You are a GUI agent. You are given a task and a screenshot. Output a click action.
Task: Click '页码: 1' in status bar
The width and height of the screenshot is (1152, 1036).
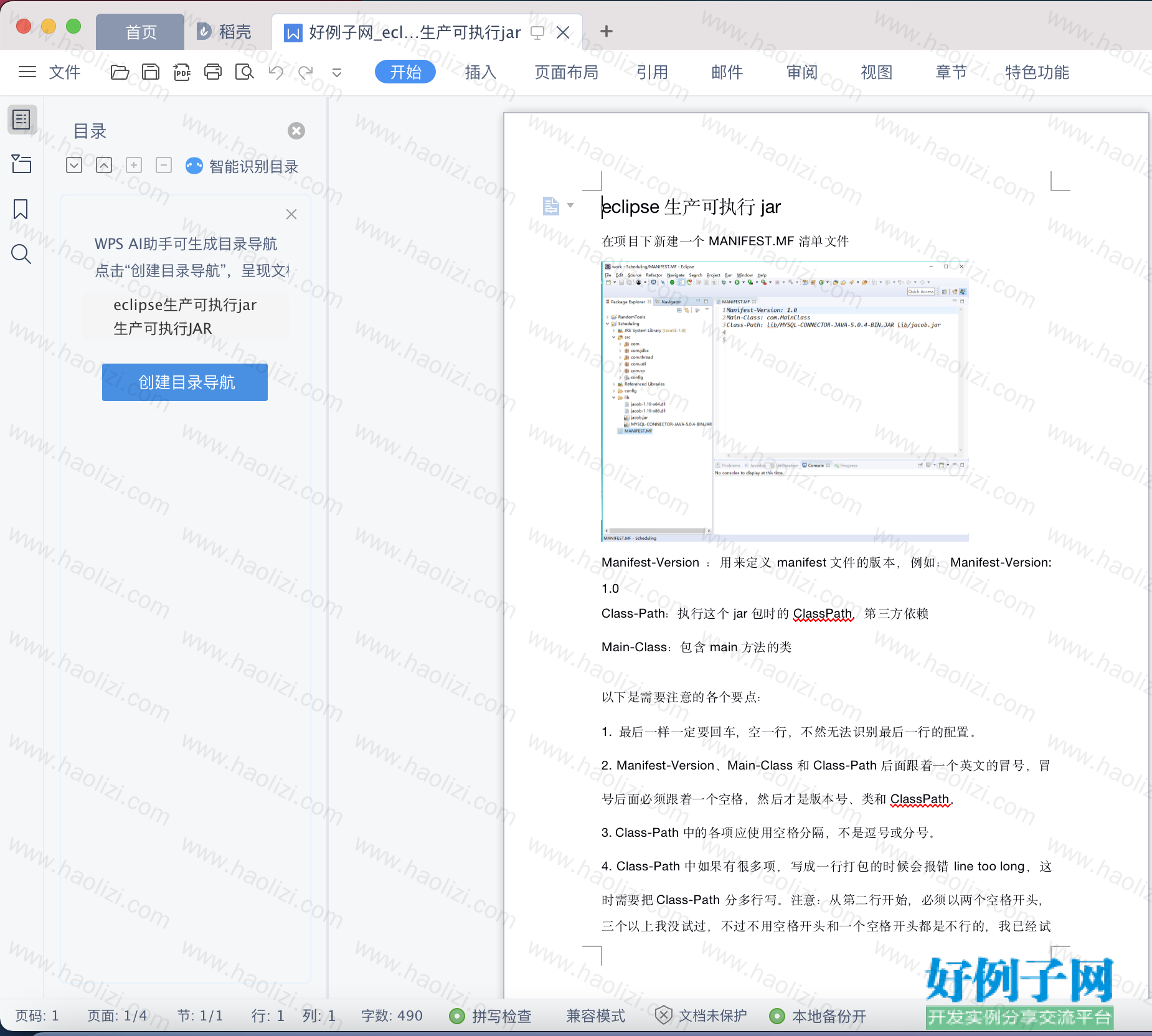click(37, 1016)
